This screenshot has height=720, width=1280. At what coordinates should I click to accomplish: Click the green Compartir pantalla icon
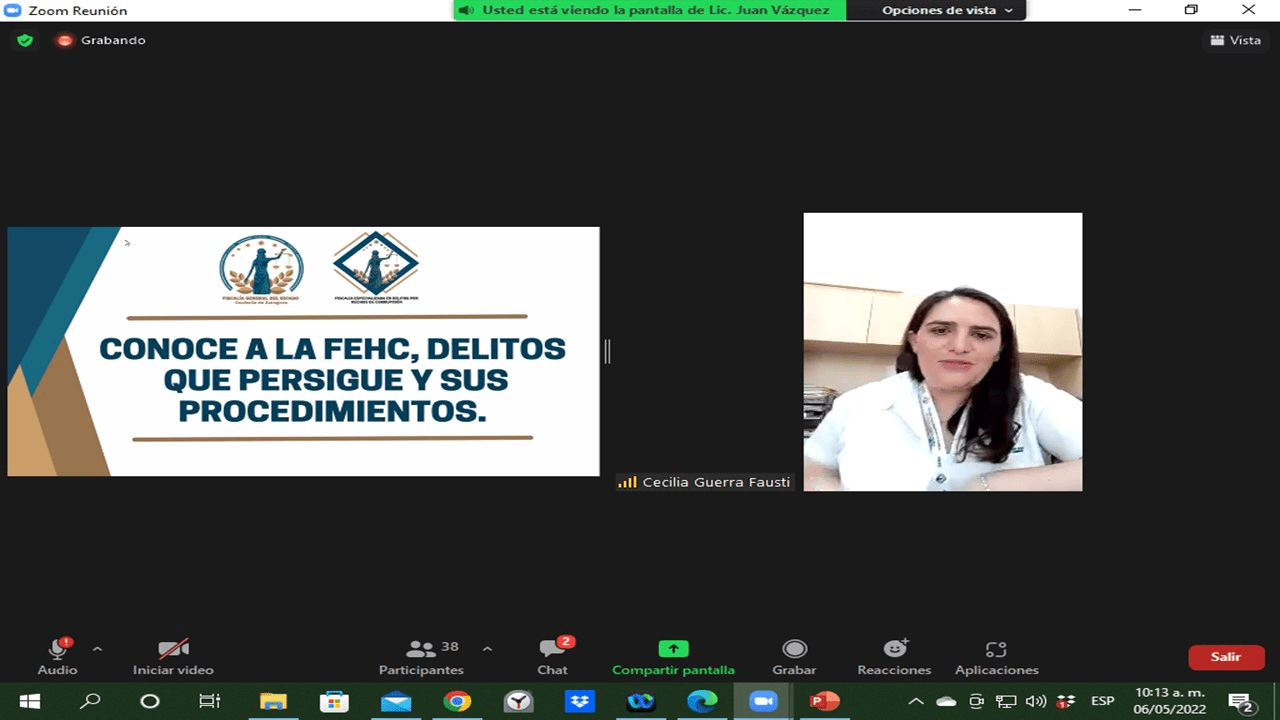point(673,649)
